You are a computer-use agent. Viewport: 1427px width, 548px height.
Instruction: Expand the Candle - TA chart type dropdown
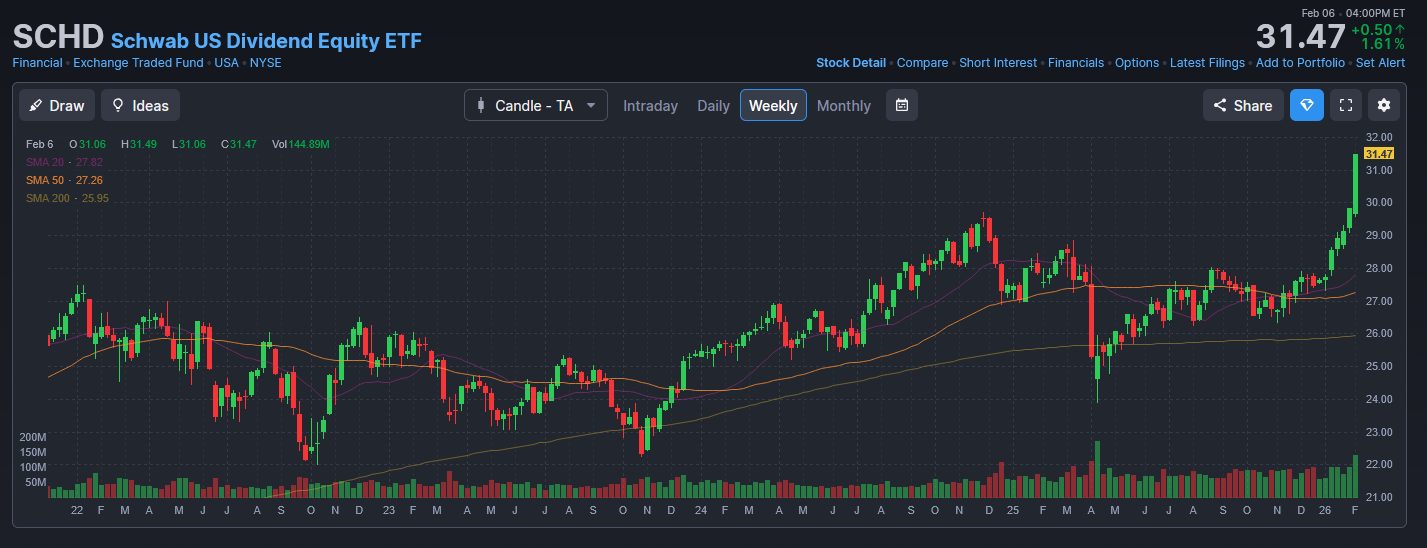point(535,105)
